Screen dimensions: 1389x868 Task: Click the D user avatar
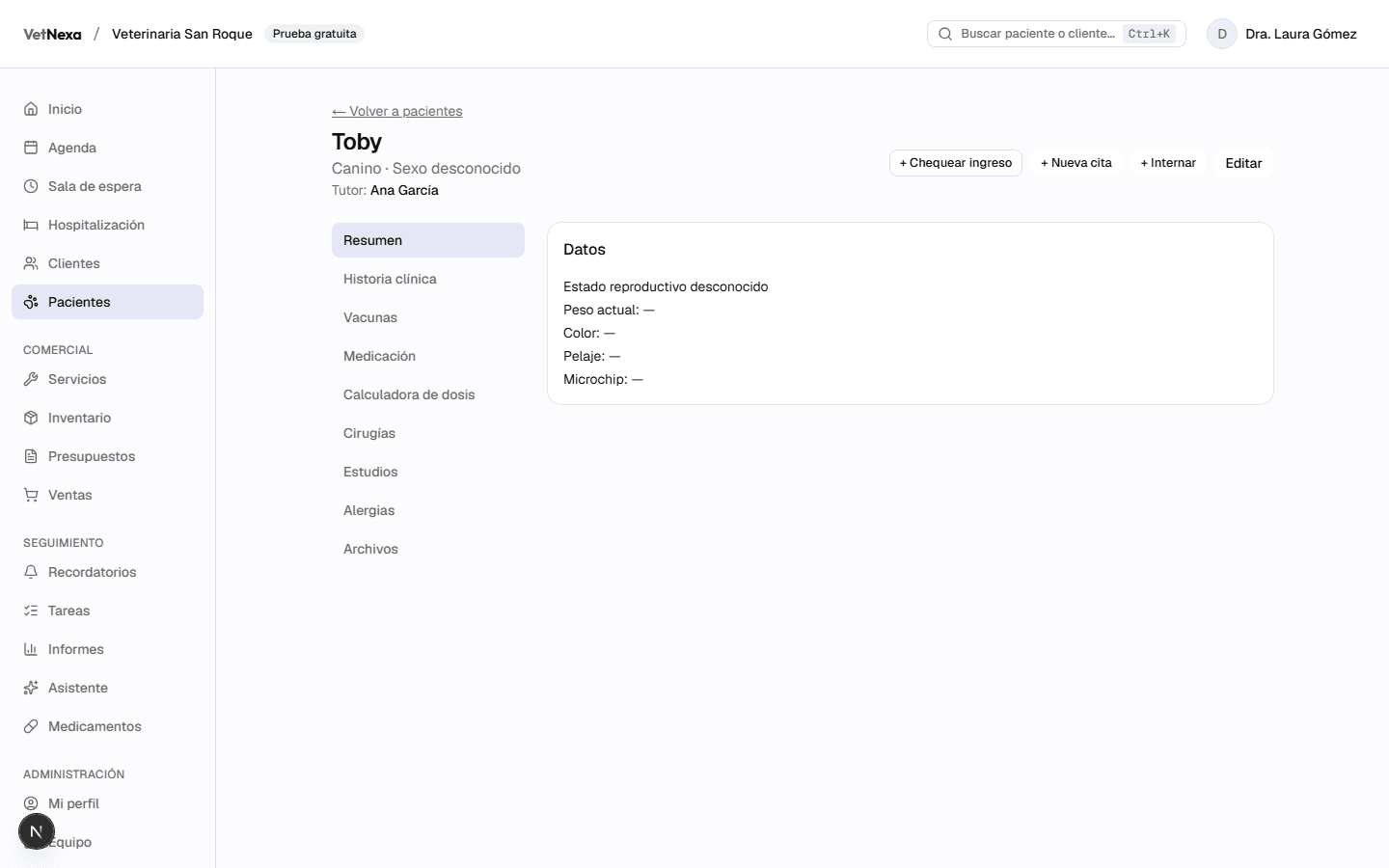click(1222, 34)
